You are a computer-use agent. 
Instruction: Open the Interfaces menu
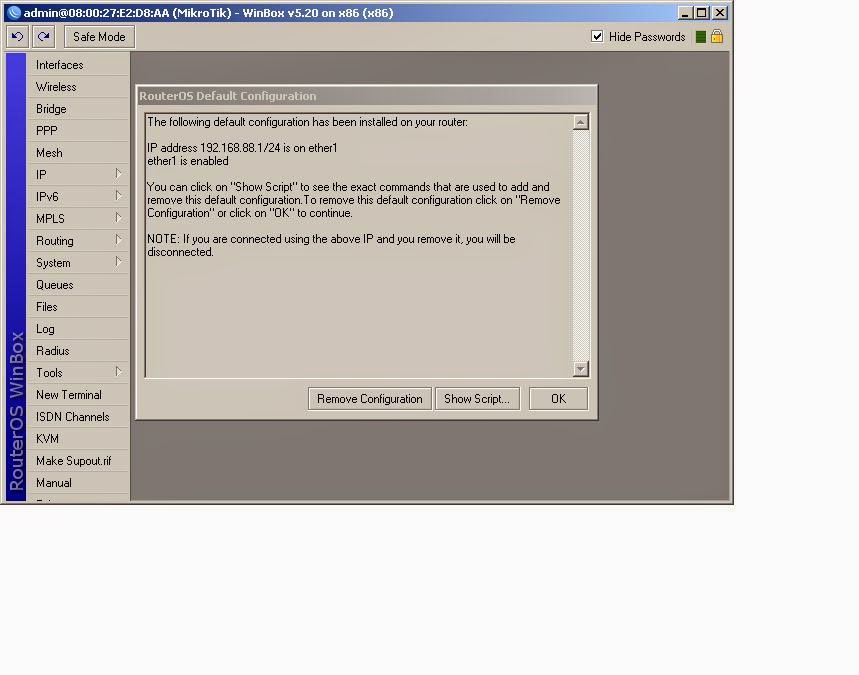coord(78,65)
